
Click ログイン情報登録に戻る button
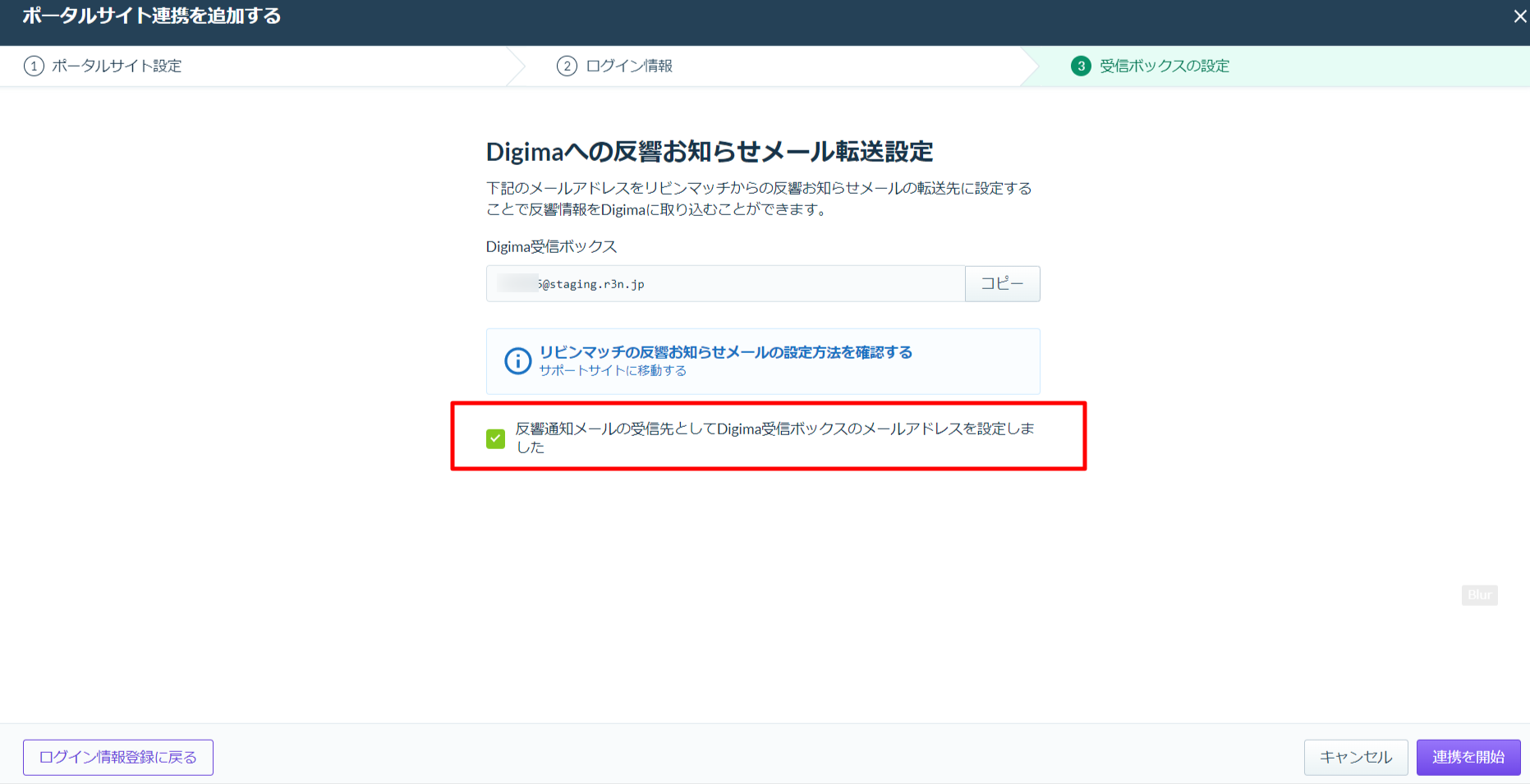click(x=118, y=757)
